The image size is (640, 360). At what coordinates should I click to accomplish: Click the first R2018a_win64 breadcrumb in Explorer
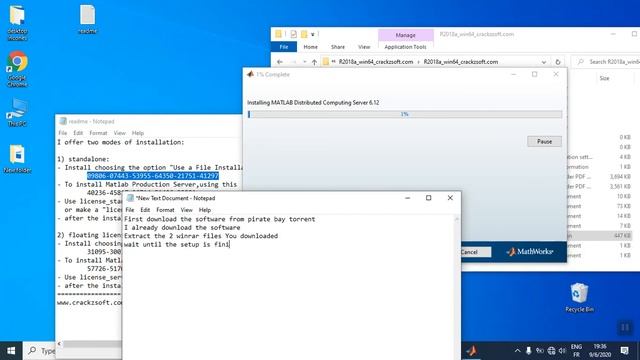coord(376,62)
